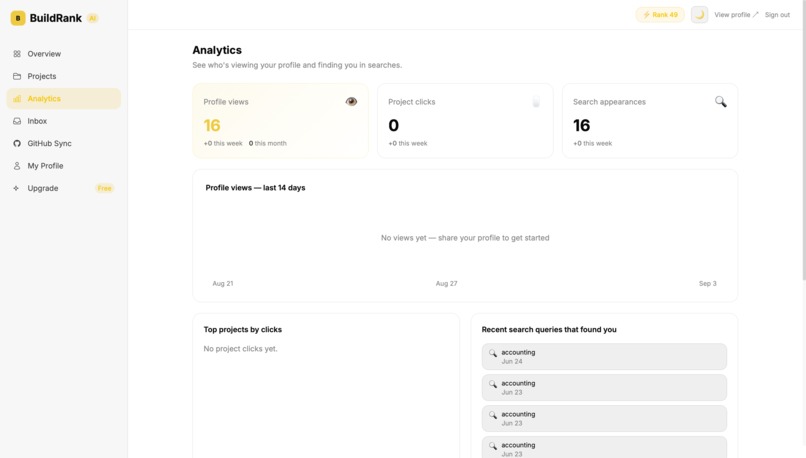Open View profile link
This screenshot has height=458, width=806.
(x=736, y=15)
